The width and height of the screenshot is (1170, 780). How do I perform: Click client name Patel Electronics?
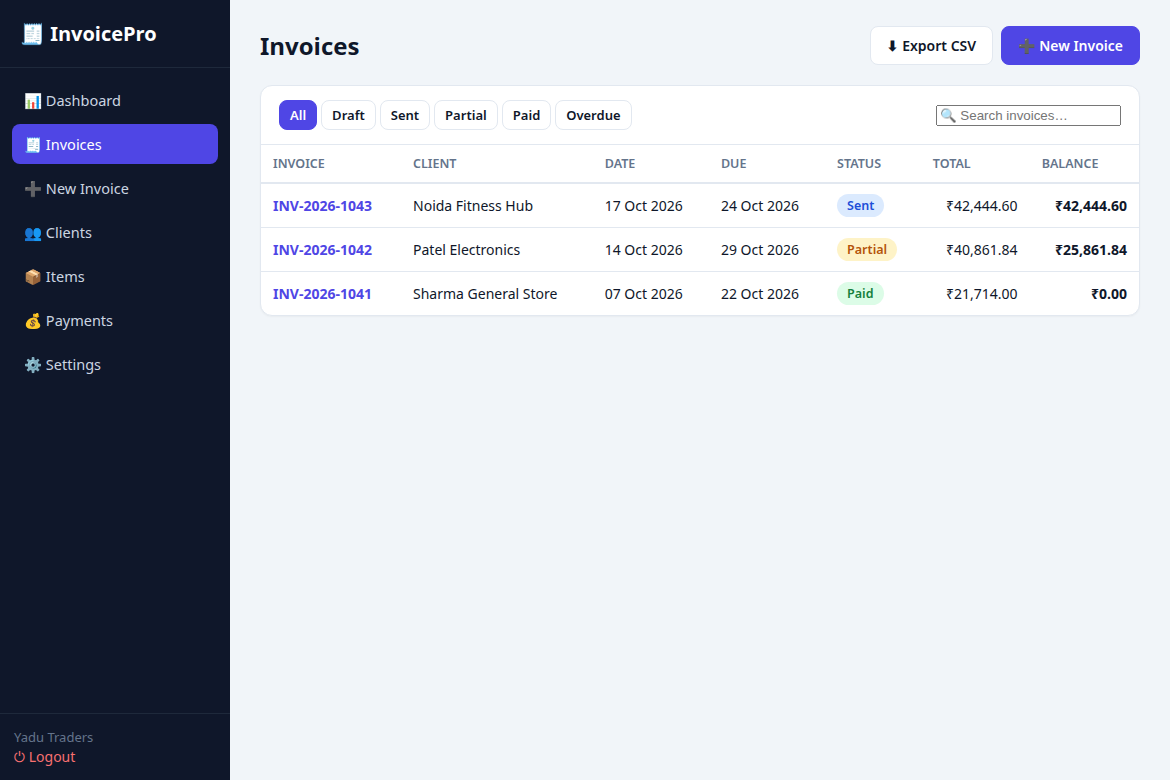pos(466,250)
